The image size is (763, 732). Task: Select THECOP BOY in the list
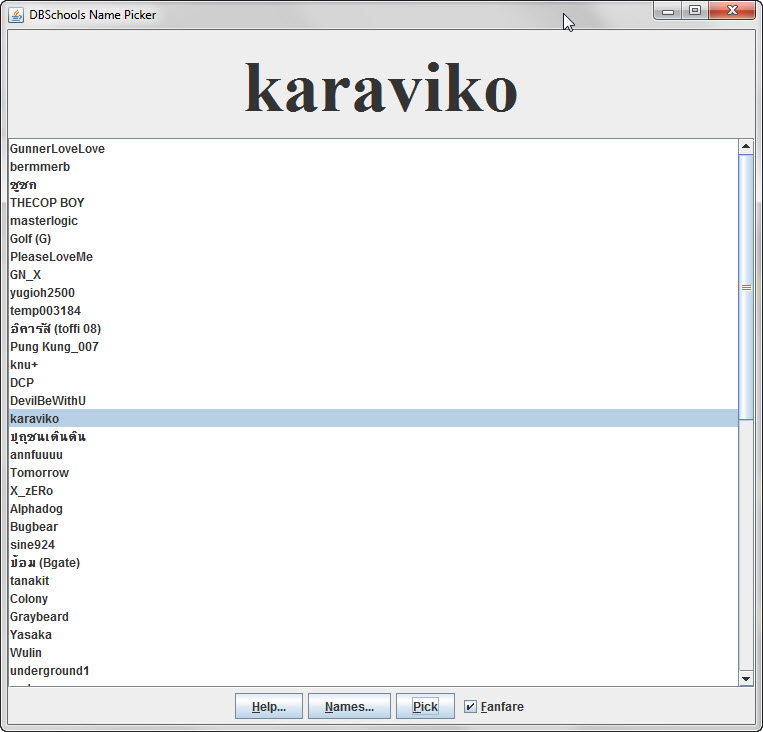(x=373, y=203)
